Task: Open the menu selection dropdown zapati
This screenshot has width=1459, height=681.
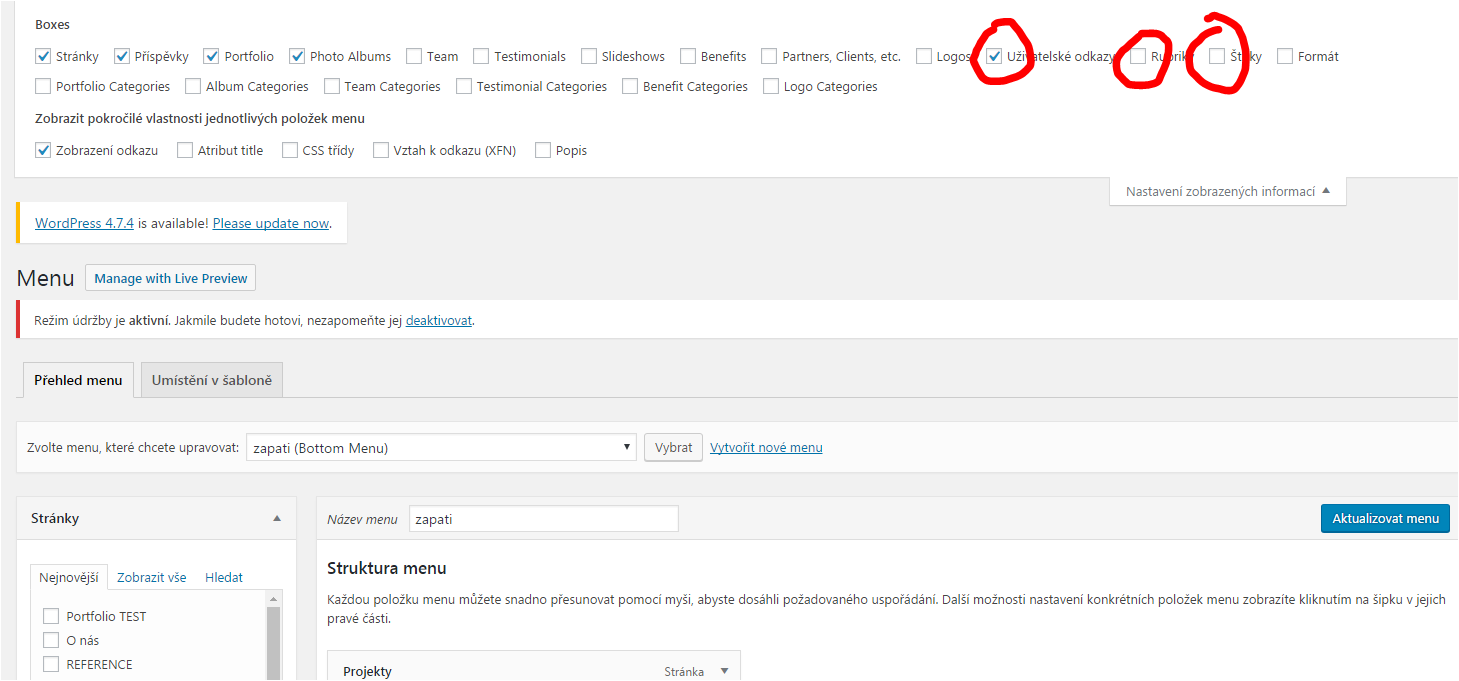Action: [x=441, y=448]
